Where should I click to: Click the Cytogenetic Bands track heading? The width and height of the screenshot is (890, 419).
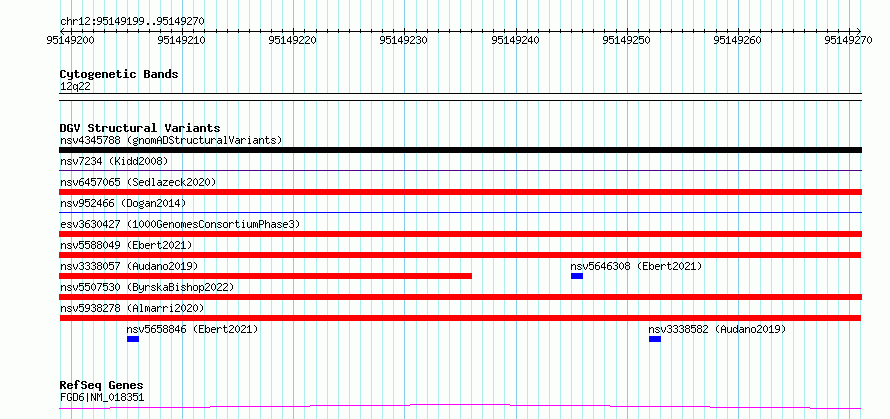119,74
